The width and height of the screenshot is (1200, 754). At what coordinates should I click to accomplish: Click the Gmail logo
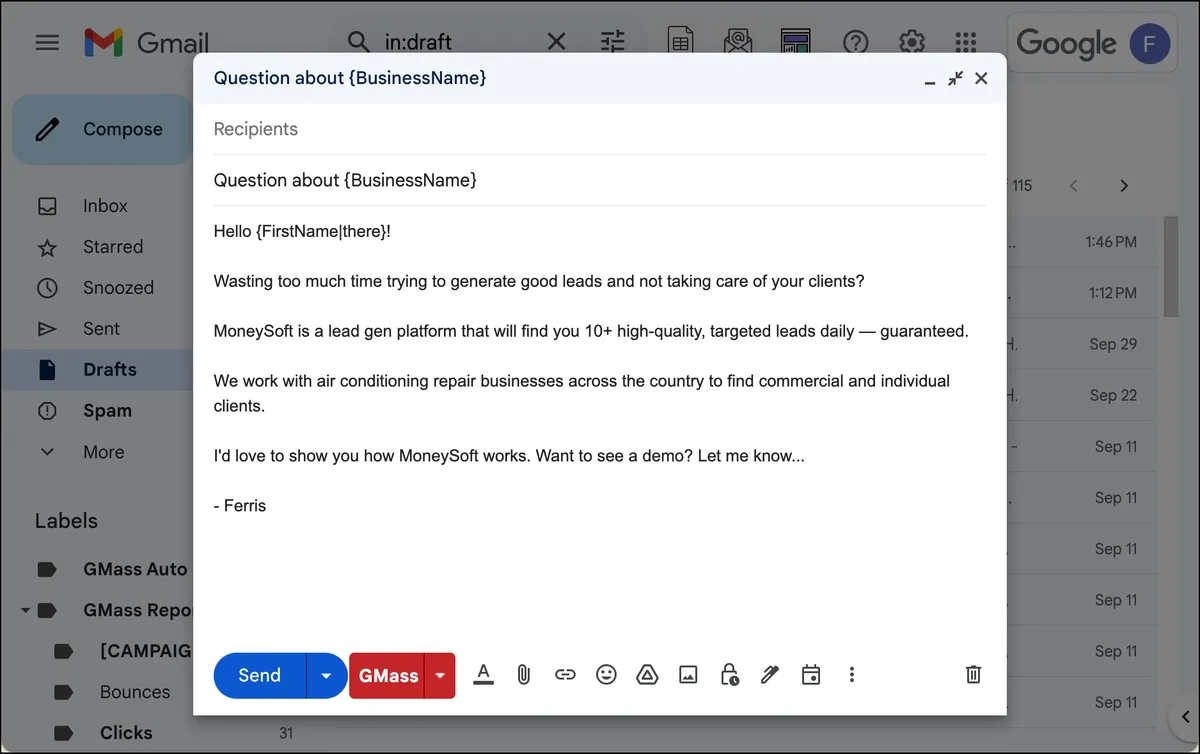pyautogui.click(x=147, y=42)
